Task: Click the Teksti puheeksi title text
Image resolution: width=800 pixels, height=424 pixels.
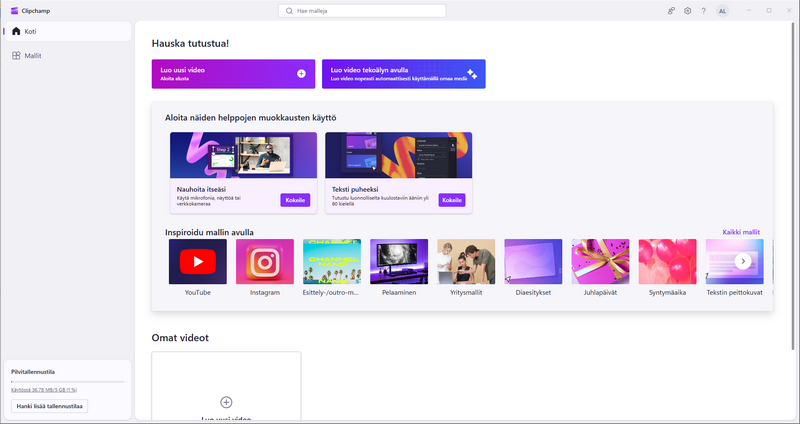Action: (355, 189)
